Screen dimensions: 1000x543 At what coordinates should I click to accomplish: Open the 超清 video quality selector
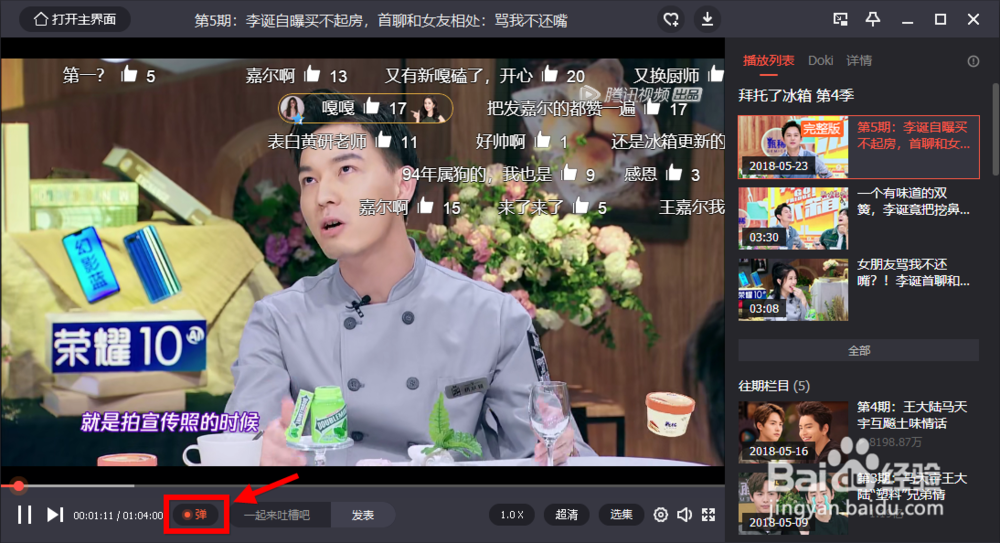[x=566, y=514]
